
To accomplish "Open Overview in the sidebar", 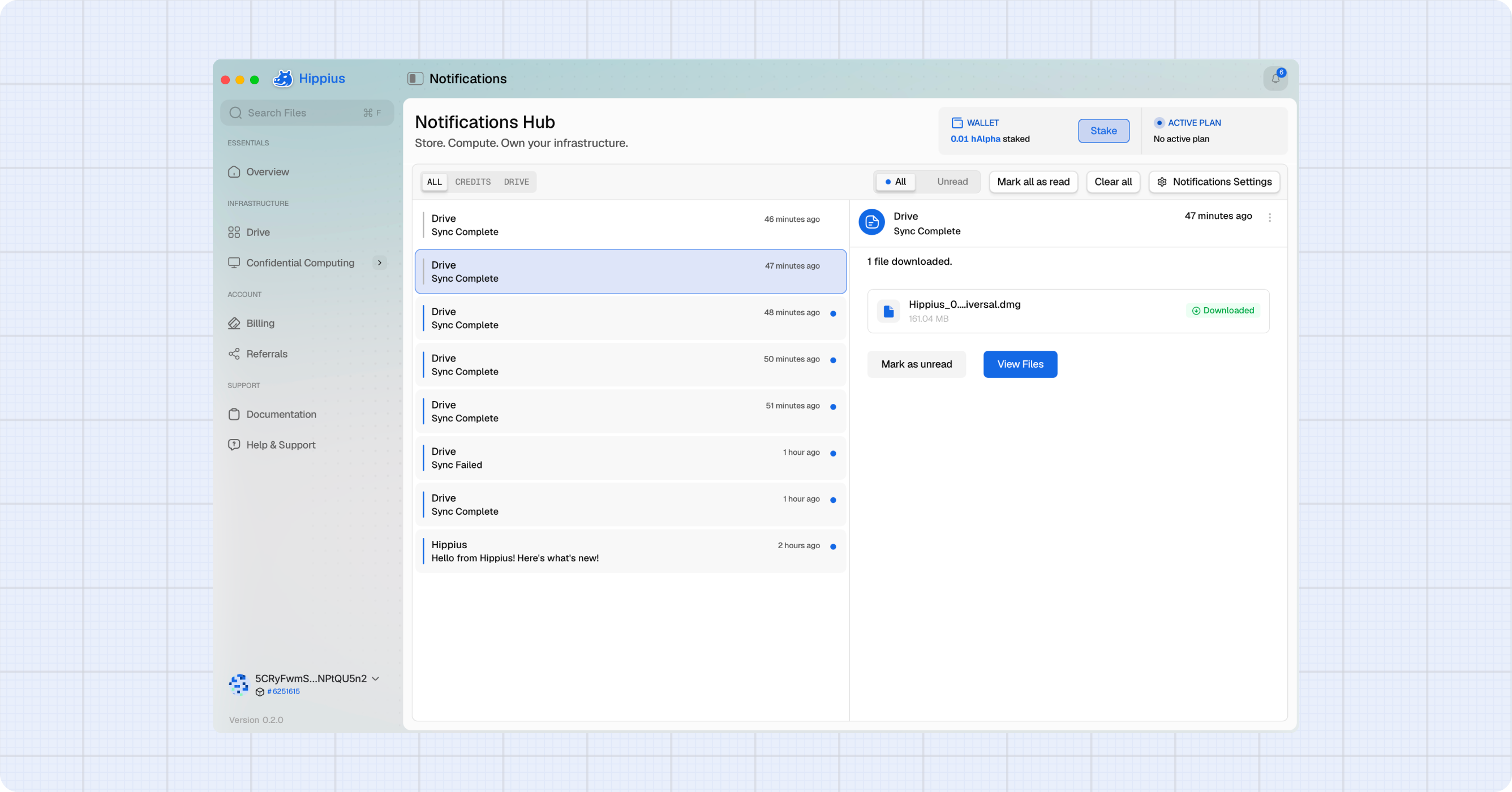I will (x=307, y=172).
